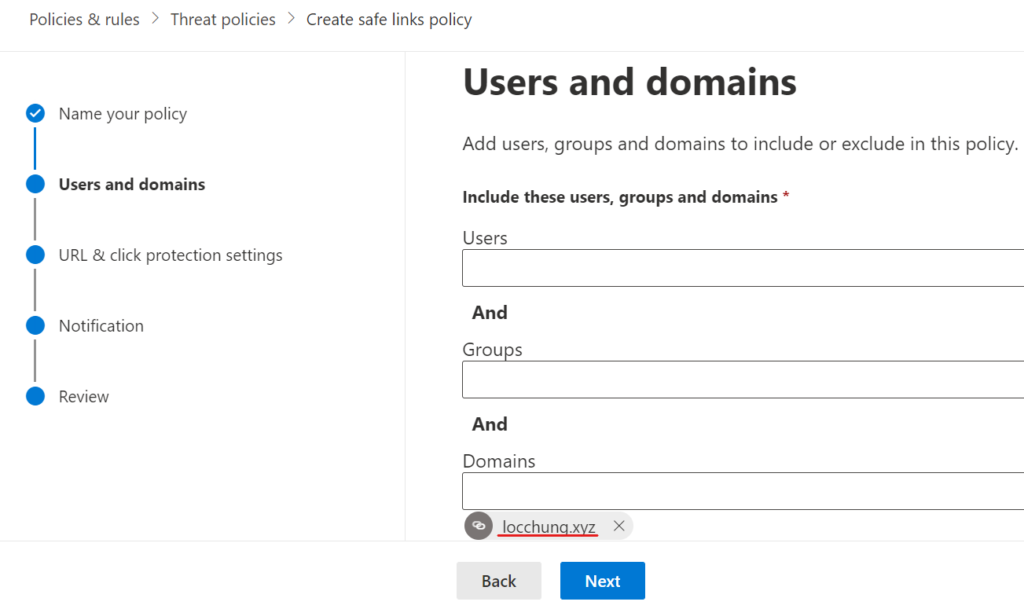Select the Users and domains step
This screenshot has height=609, width=1024.
pos(132,184)
